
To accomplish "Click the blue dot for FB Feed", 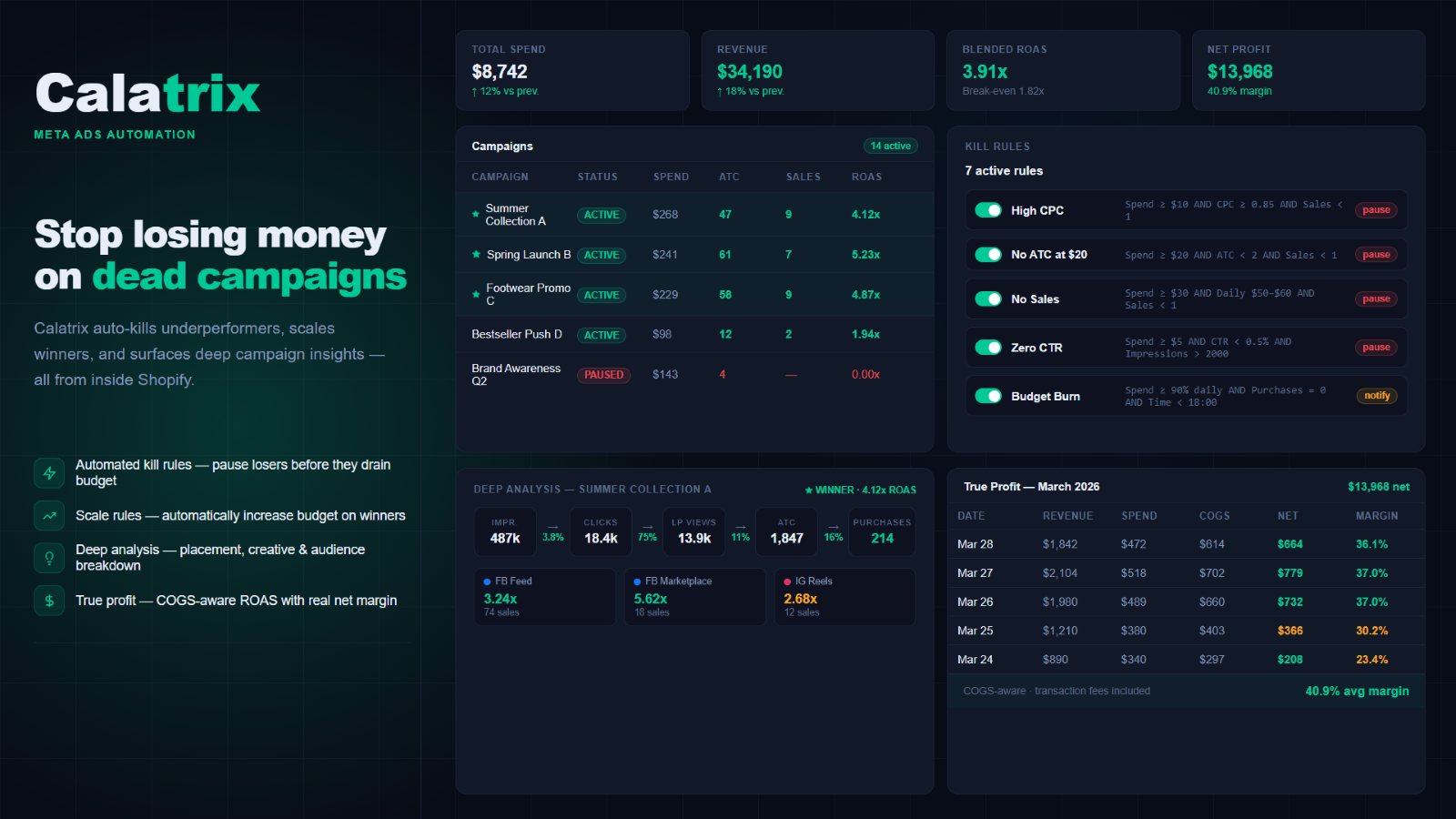I will click(488, 581).
